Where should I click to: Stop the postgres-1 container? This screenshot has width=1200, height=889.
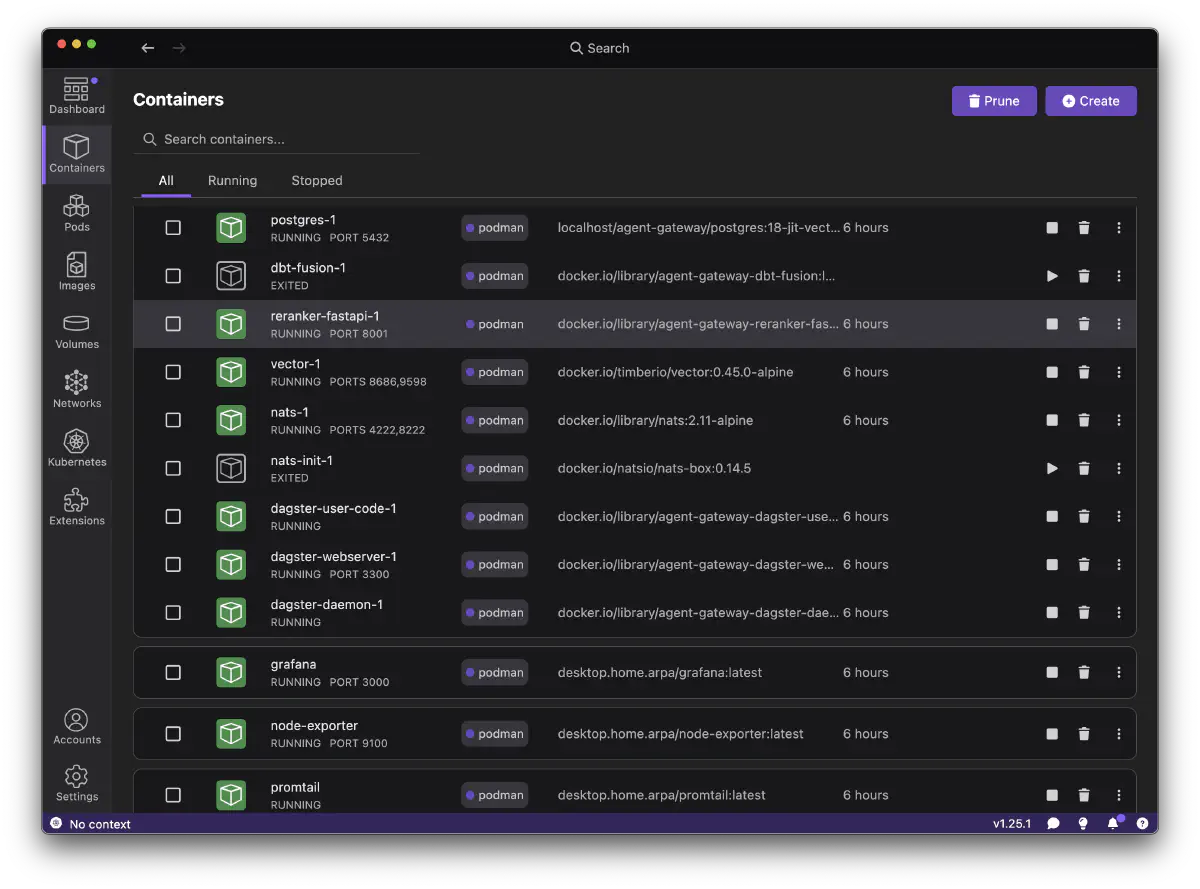(1052, 228)
